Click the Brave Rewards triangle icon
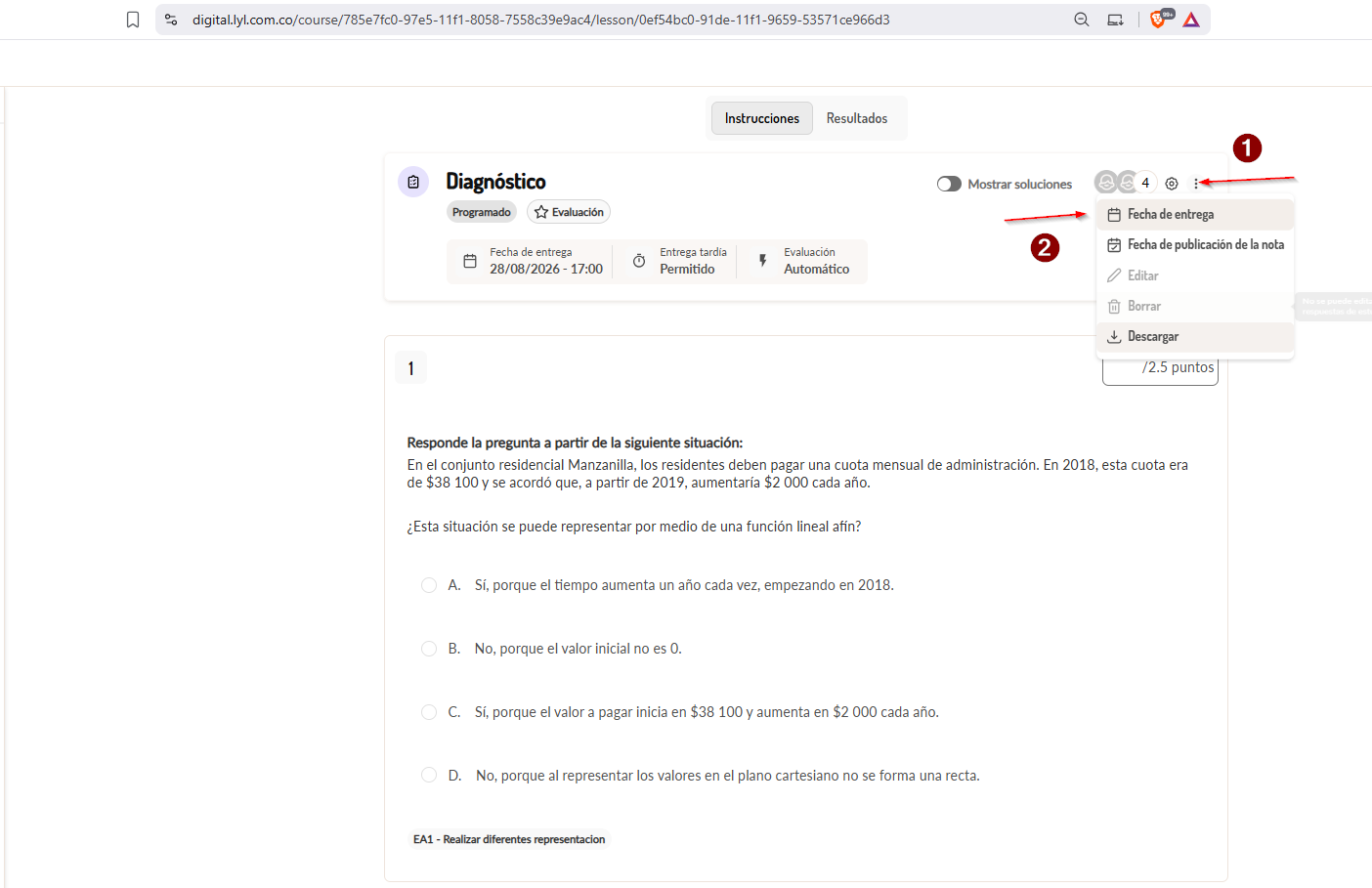The width and height of the screenshot is (1372, 888). pyautogui.click(x=1191, y=20)
